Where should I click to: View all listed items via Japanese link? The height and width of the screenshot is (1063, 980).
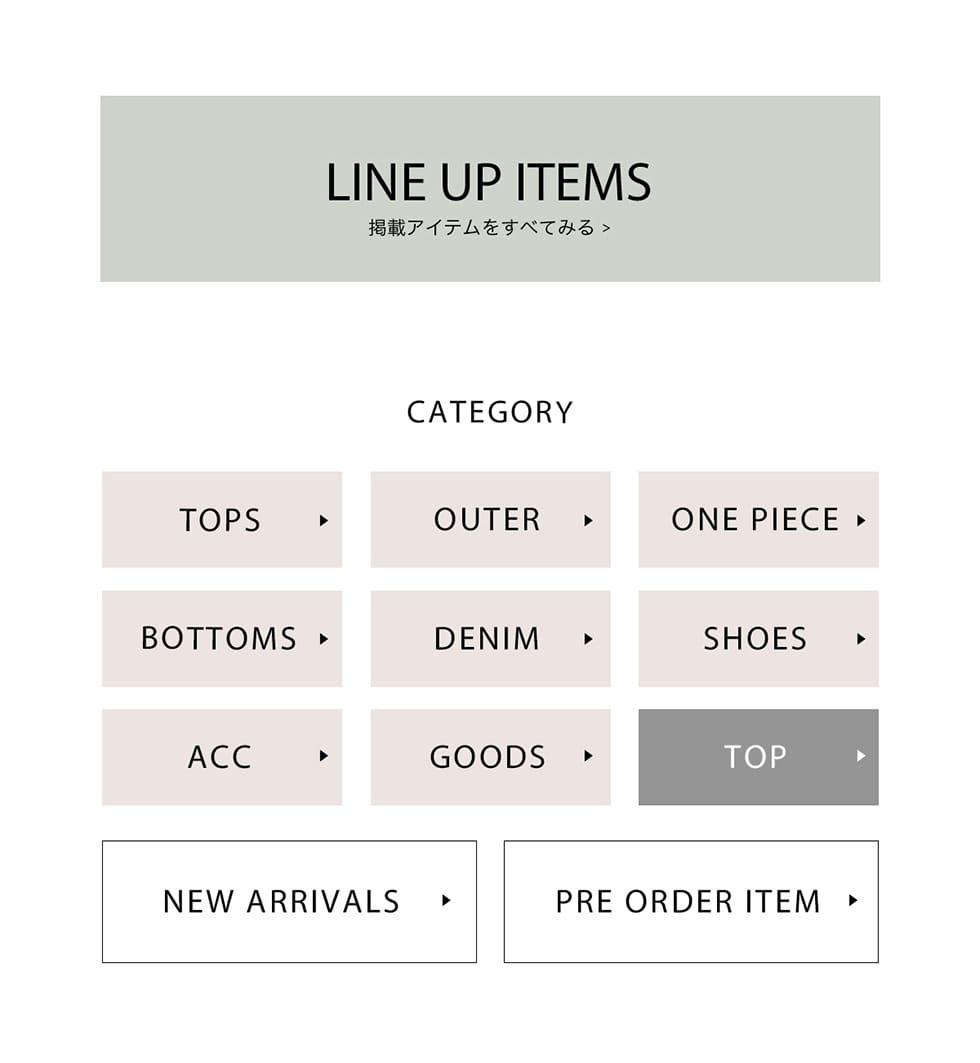point(489,228)
